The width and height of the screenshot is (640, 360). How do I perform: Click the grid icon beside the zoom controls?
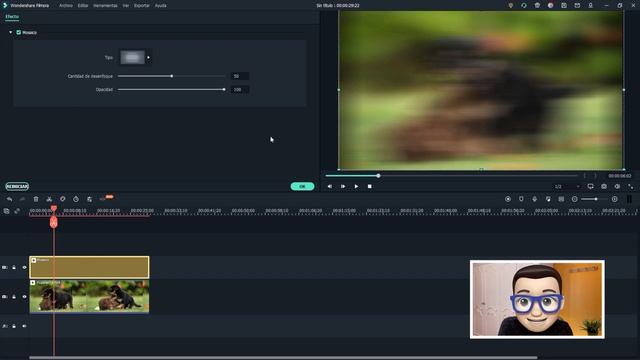click(561, 199)
